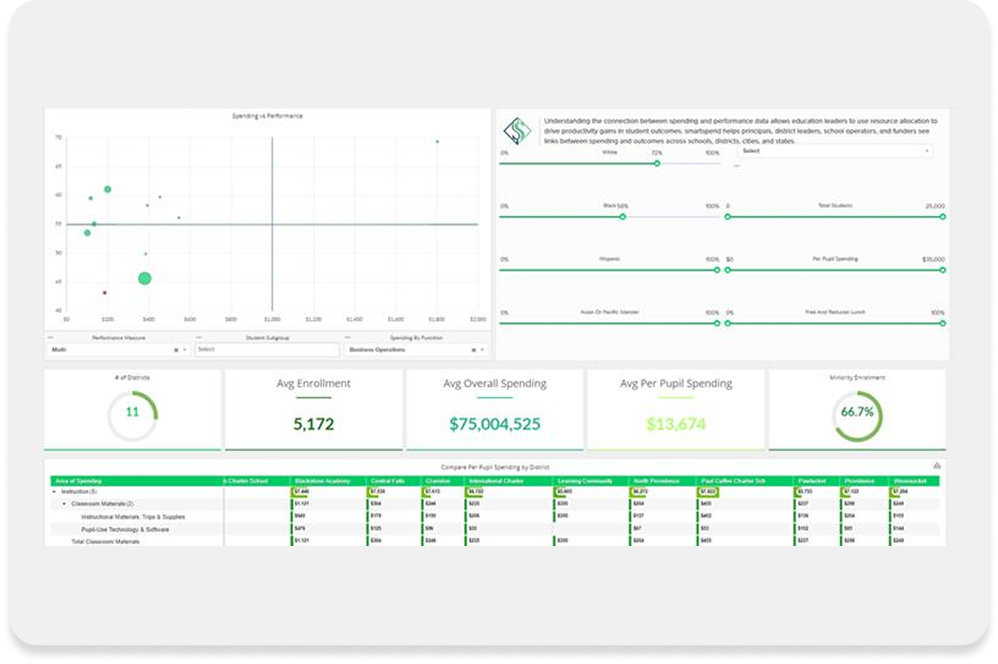Click the dark red data point in the chart
Image resolution: width=998 pixels, height=664 pixels.
104,293
